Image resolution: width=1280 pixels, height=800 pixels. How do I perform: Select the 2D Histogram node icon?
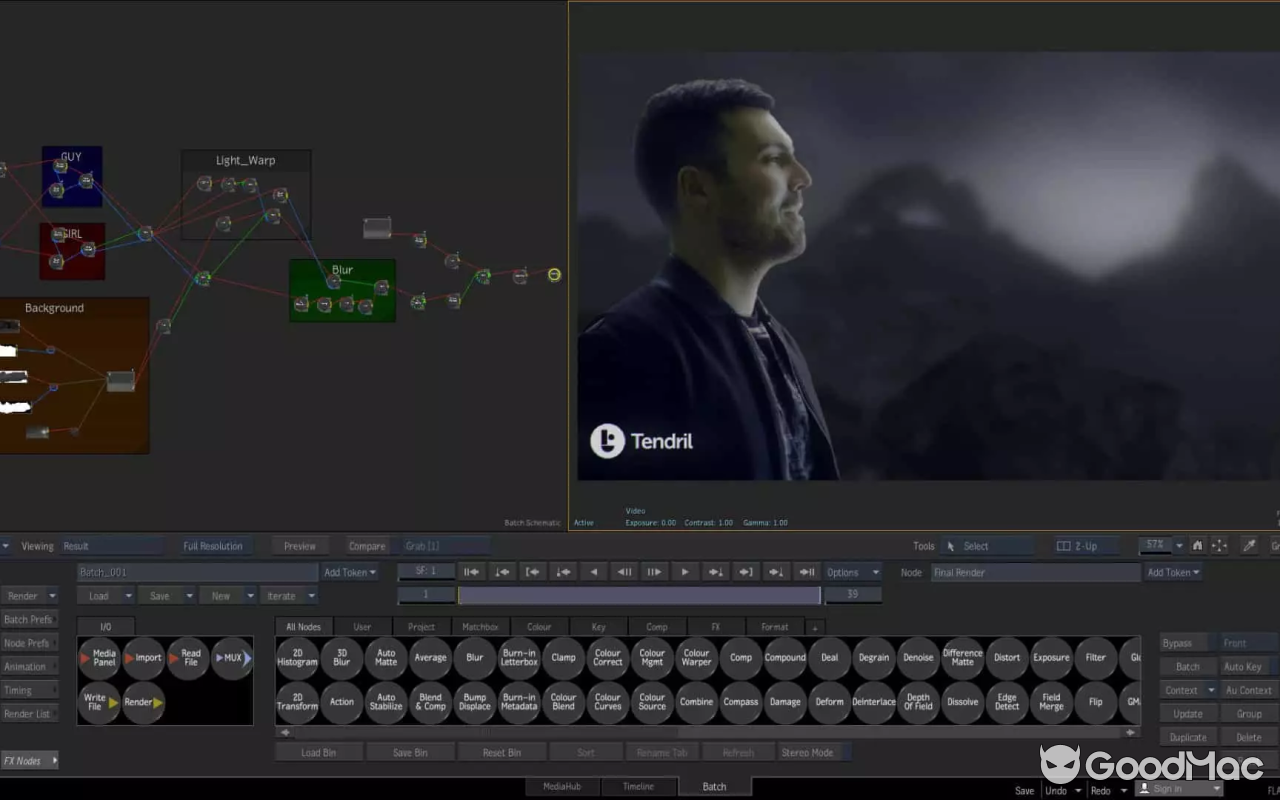click(x=296, y=658)
